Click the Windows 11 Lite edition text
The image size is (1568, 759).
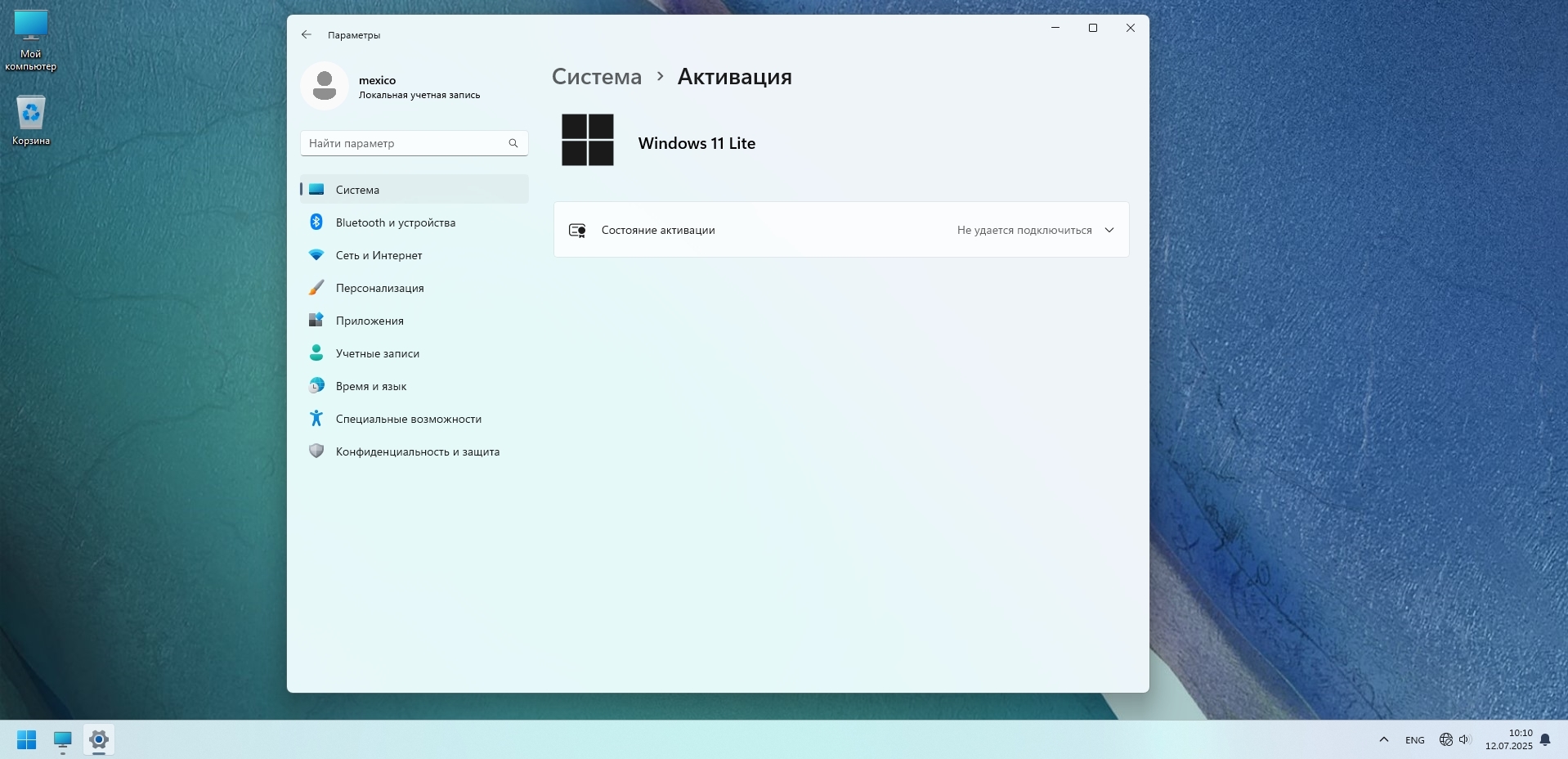[697, 143]
